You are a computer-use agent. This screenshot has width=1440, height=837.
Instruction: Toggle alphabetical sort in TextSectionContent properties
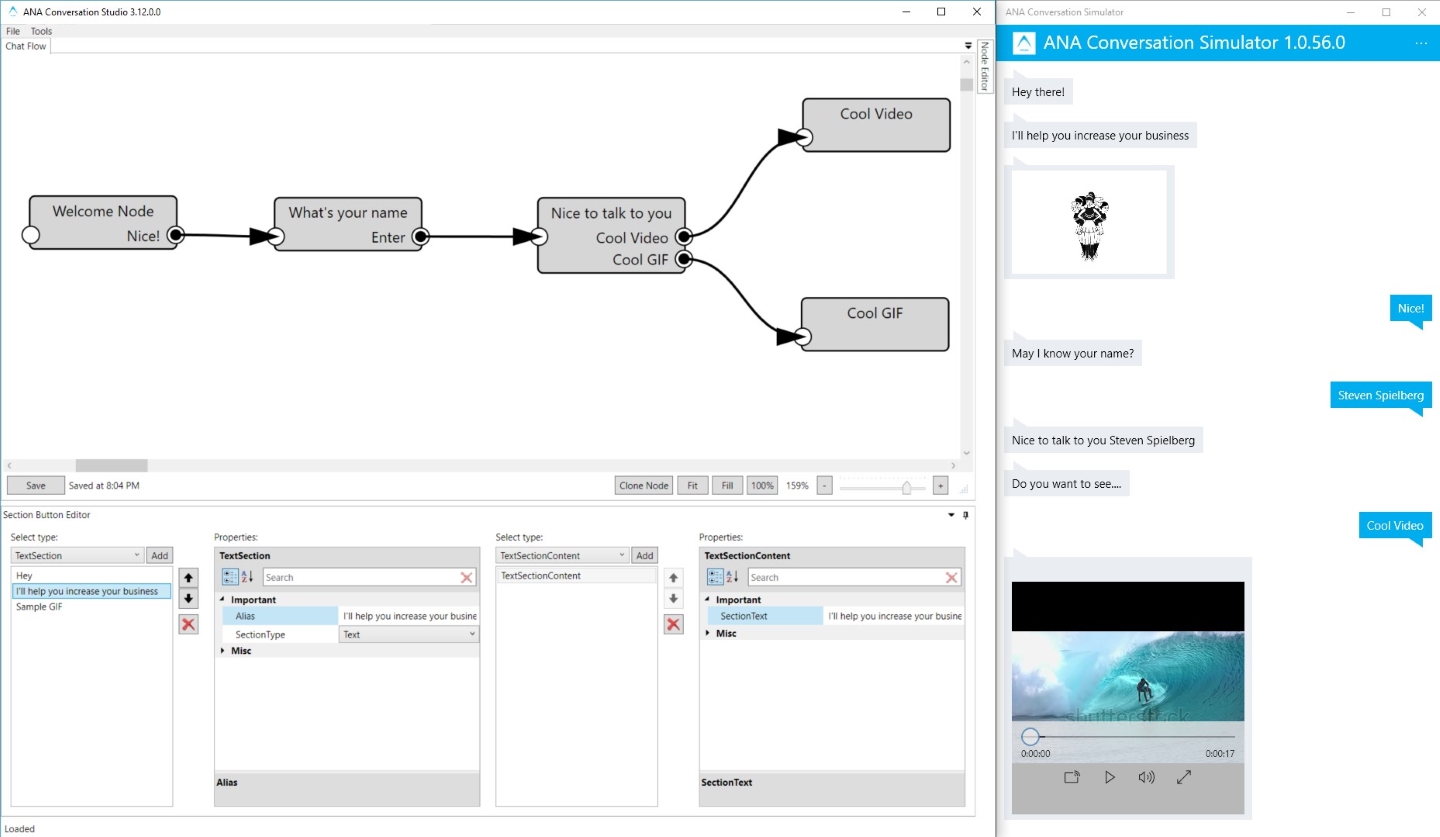732,577
